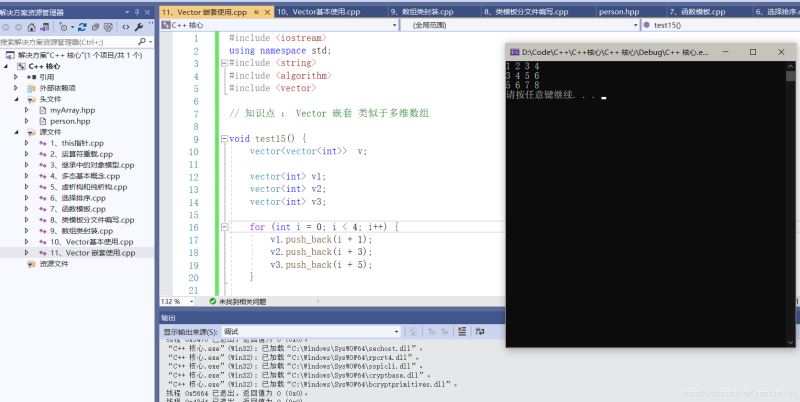Pin the active Vector嵌套使用.cpp tab

coord(257,12)
